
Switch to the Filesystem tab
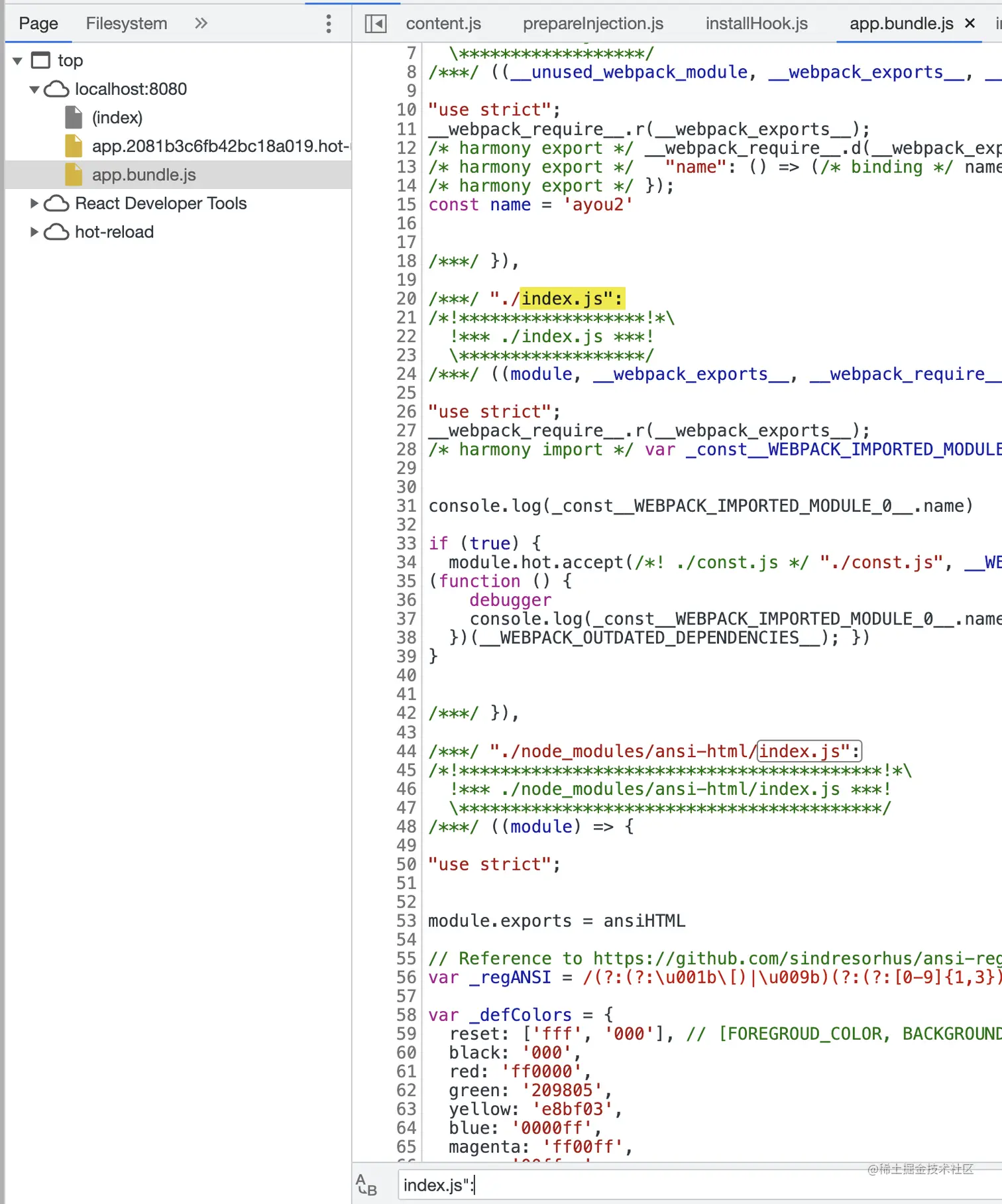click(127, 24)
